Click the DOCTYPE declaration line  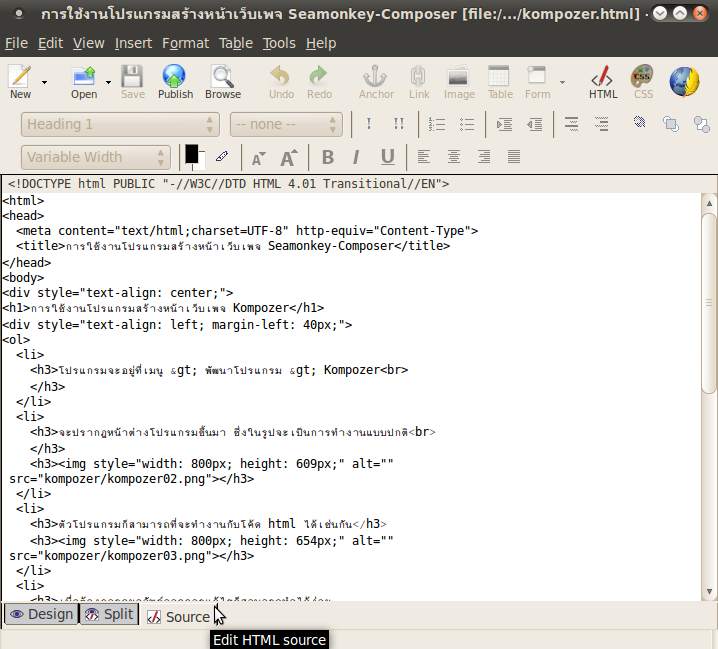pyautogui.click(x=228, y=184)
